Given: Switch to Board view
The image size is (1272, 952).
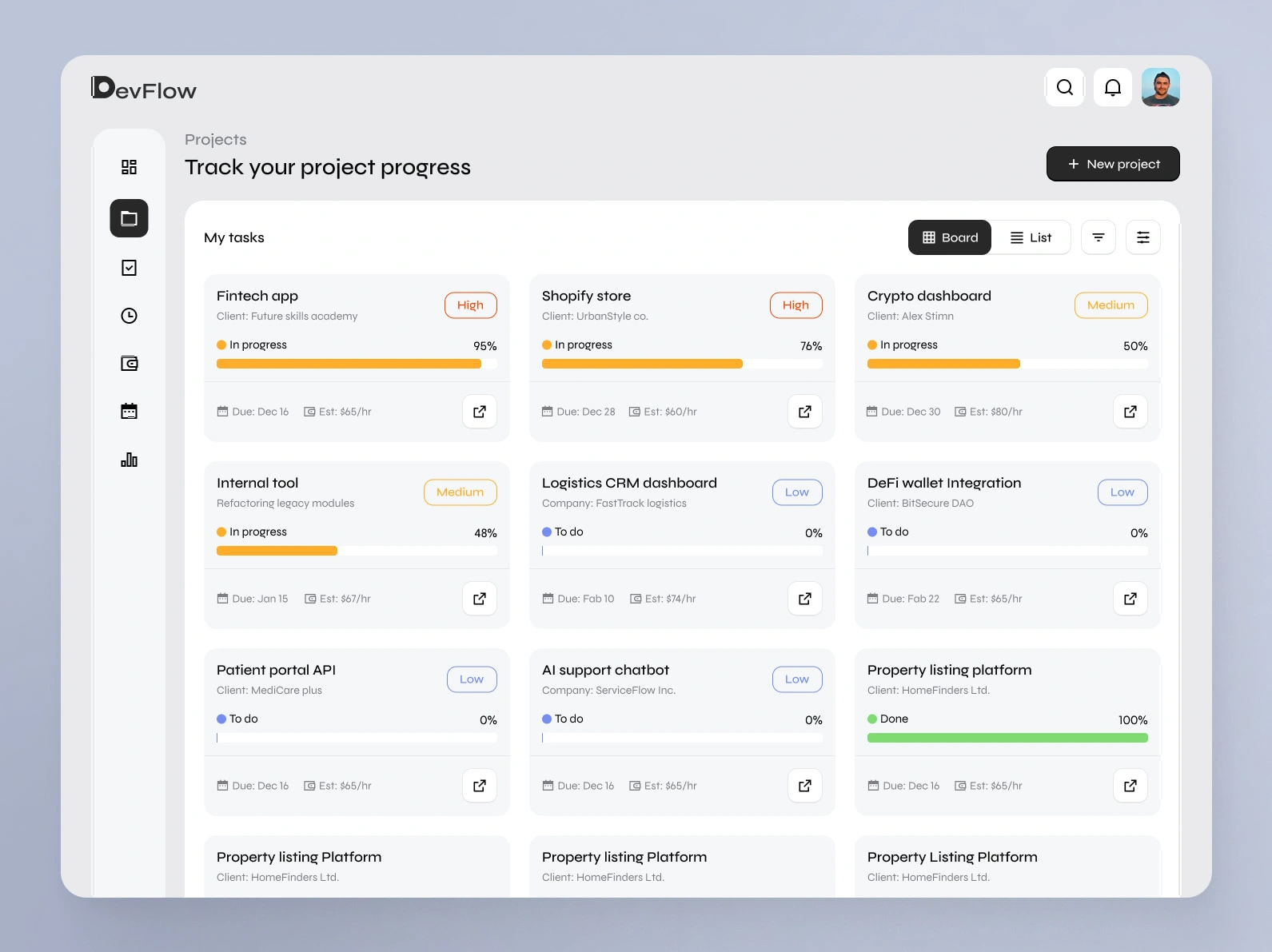Looking at the screenshot, I should pyautogui.click(x=950, y=237).
